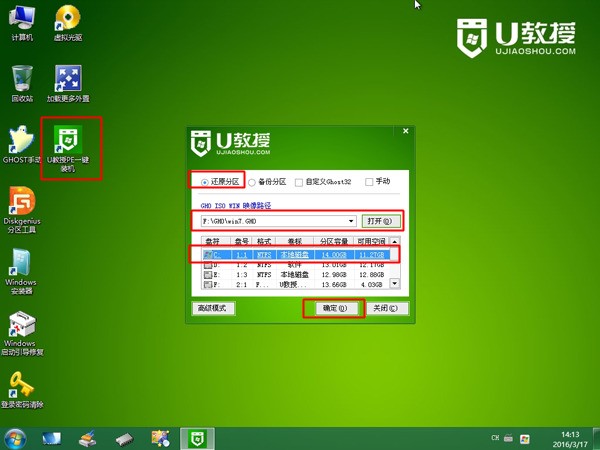Select the 还原分区 radio option

click(220, 182)
